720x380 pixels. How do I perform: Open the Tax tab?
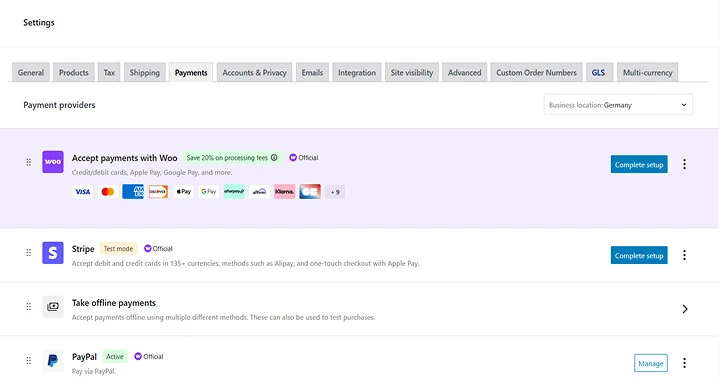pyautogui.click(x=109, y=73)
